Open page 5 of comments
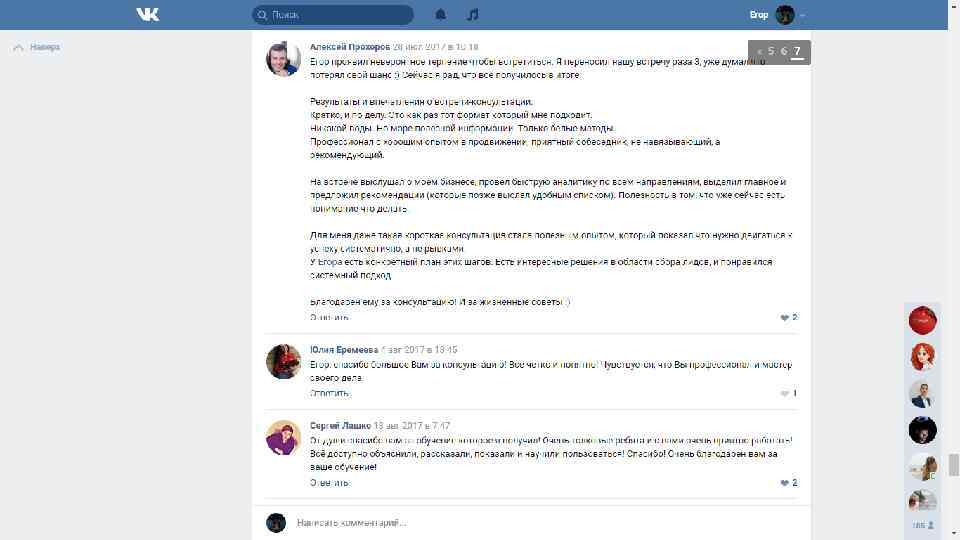Image resolution: width=960 pixels, height=540 pixels. click(771, 51)
